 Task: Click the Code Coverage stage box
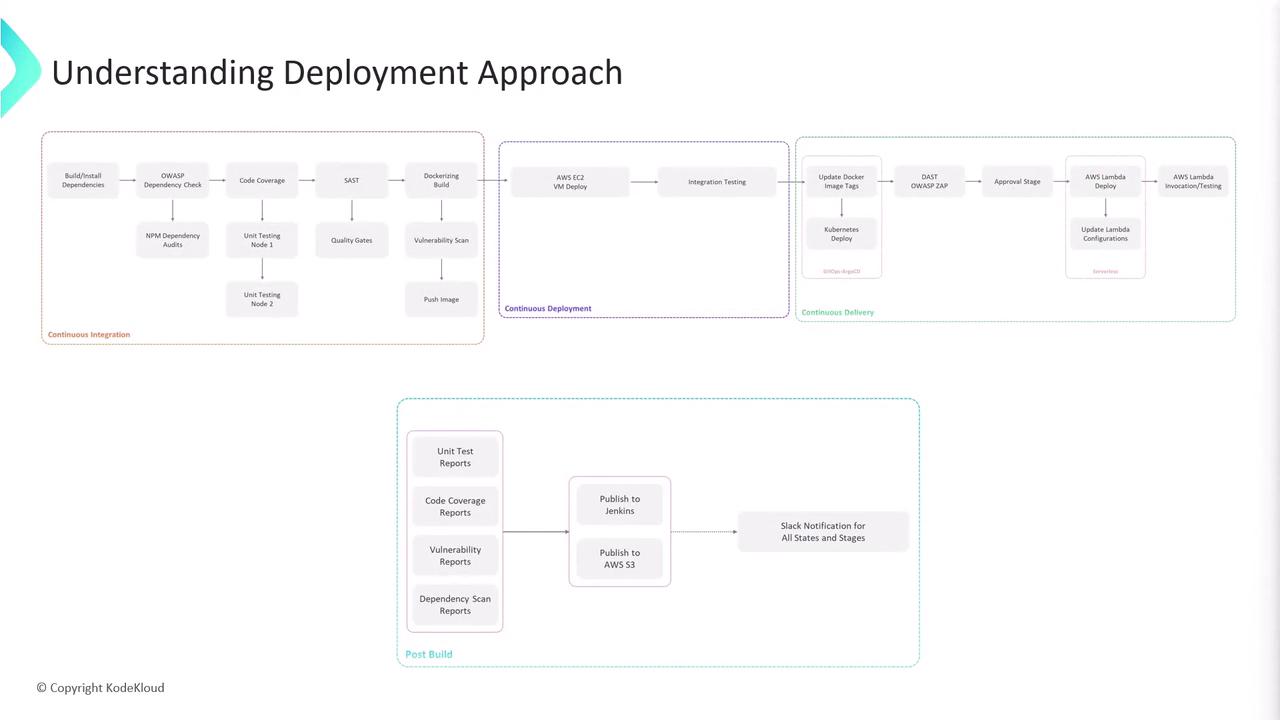262,181
